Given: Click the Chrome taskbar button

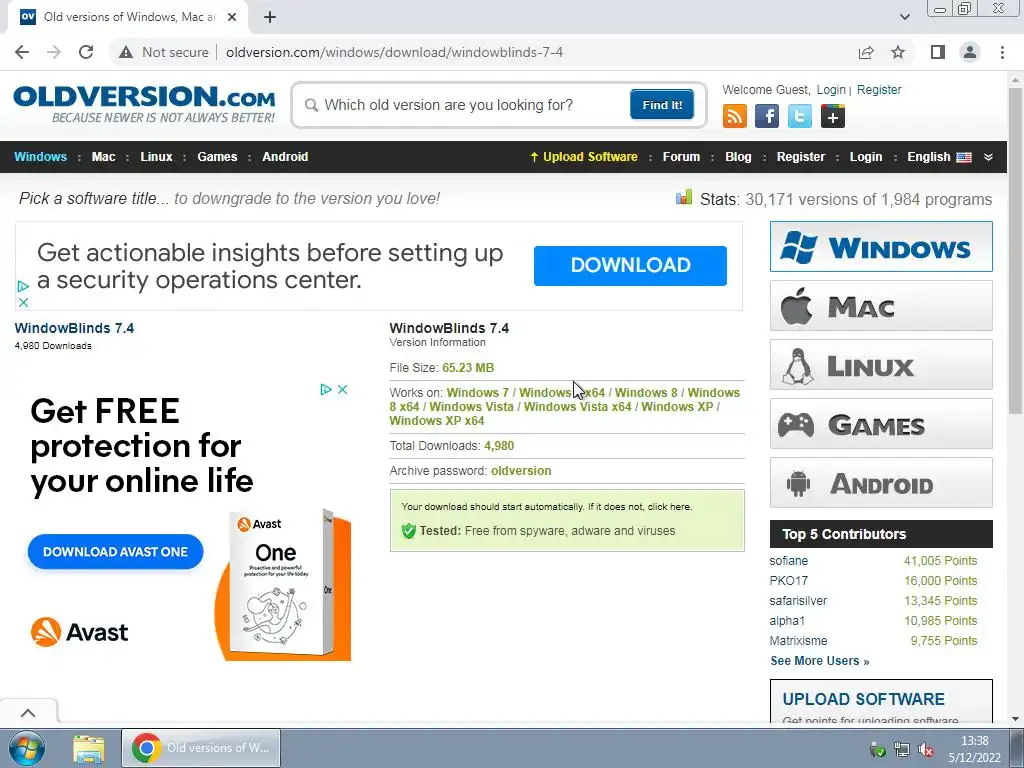Looking at the screenshot, I should click(x=201, y=748).
